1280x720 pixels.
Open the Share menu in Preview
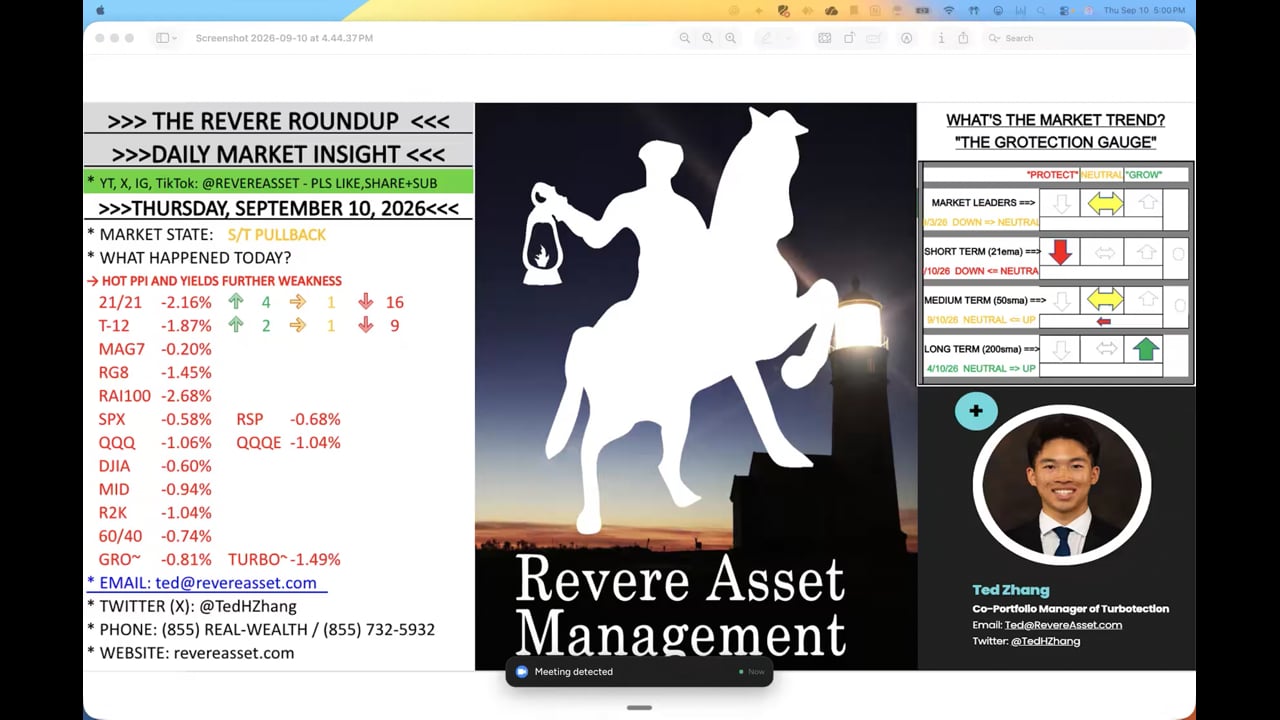(x=963, y=38)
